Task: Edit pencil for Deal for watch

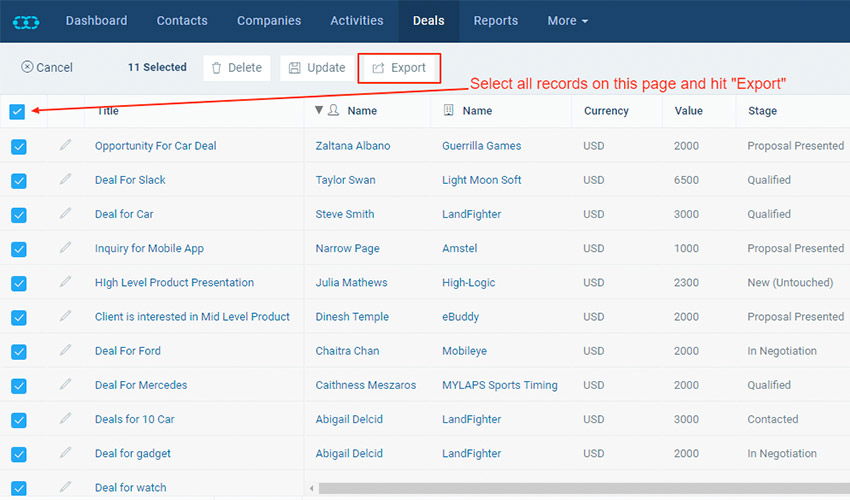Action: click(x=65, y=487)
